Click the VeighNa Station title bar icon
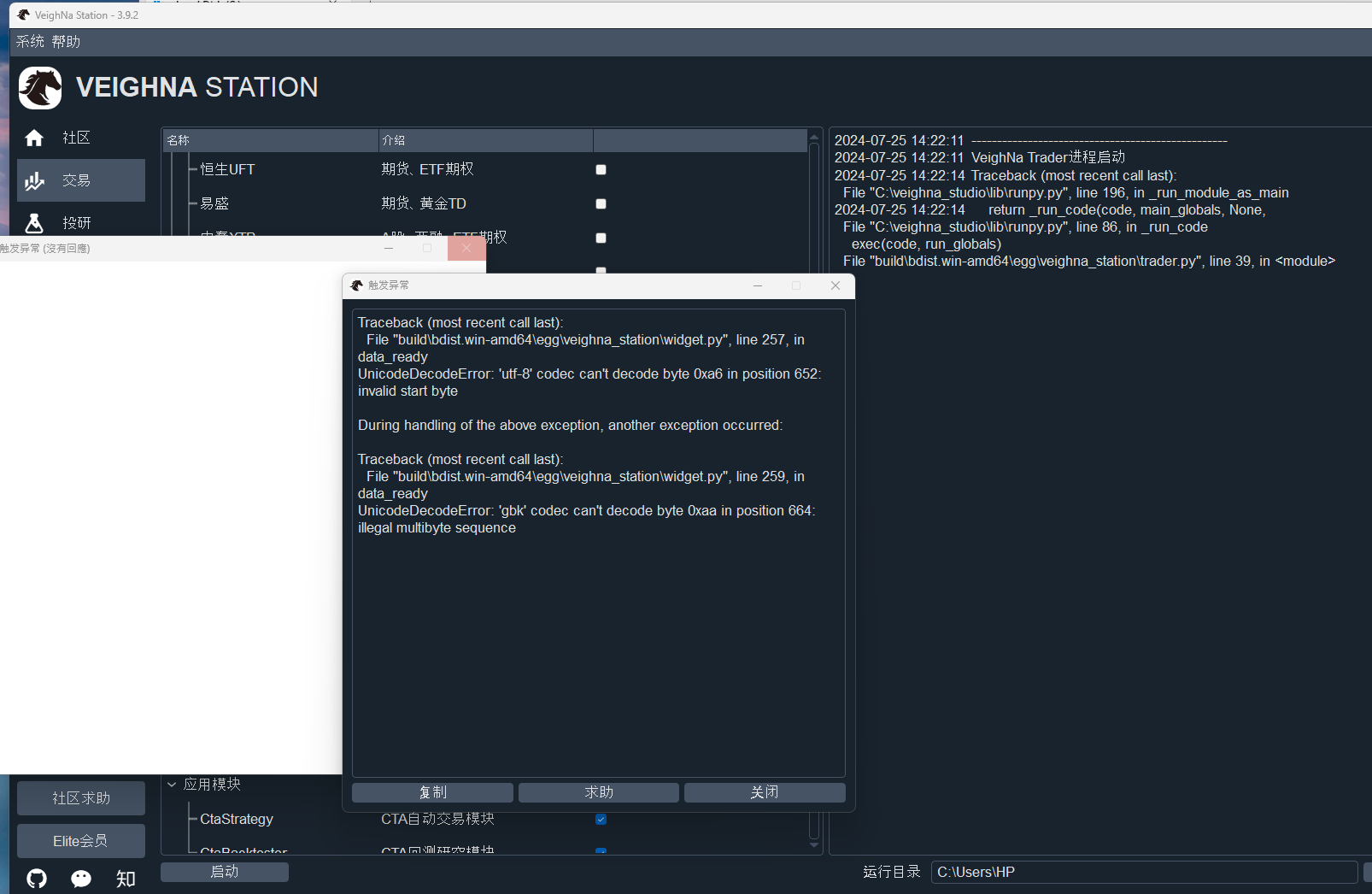1372x894 pixels. coord(23,15)
